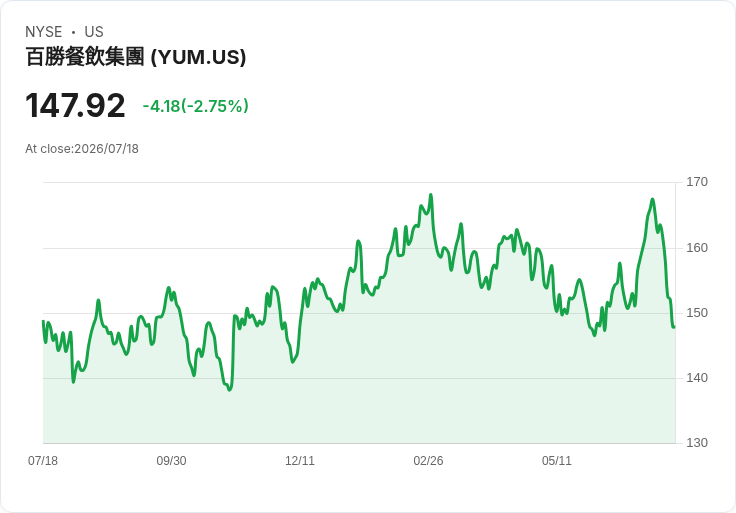Image resolution: width=736 pixels, height=513 pixels.
Task: Click the 07/18 date axis label
Action: (43, 461)
